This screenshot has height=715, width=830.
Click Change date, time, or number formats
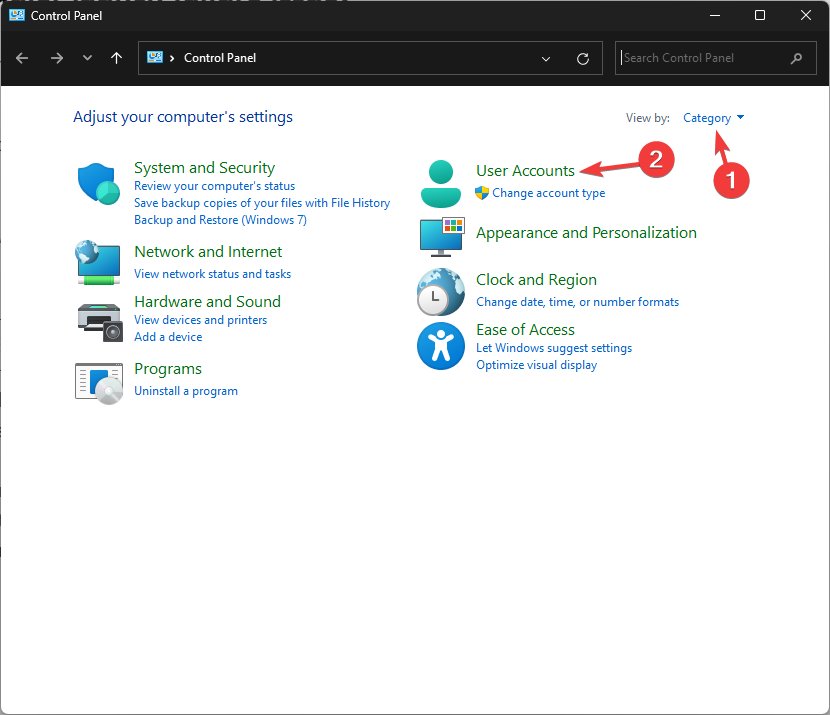(x=578, y=302)
